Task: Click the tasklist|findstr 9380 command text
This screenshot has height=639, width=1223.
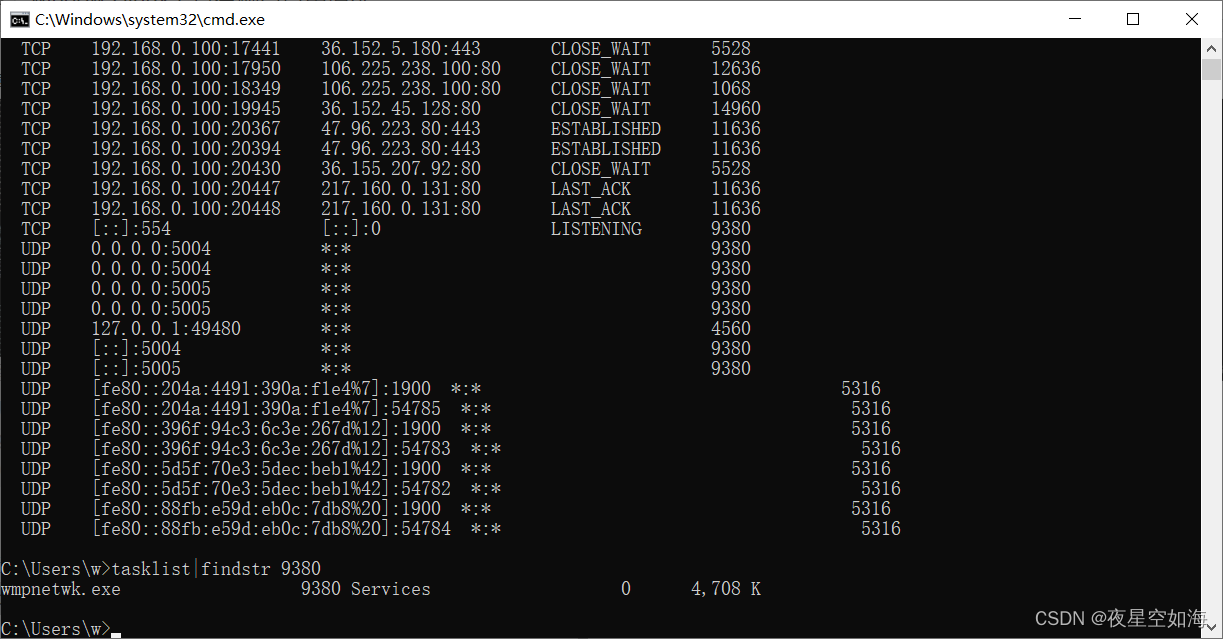Action: click(216, 569)
